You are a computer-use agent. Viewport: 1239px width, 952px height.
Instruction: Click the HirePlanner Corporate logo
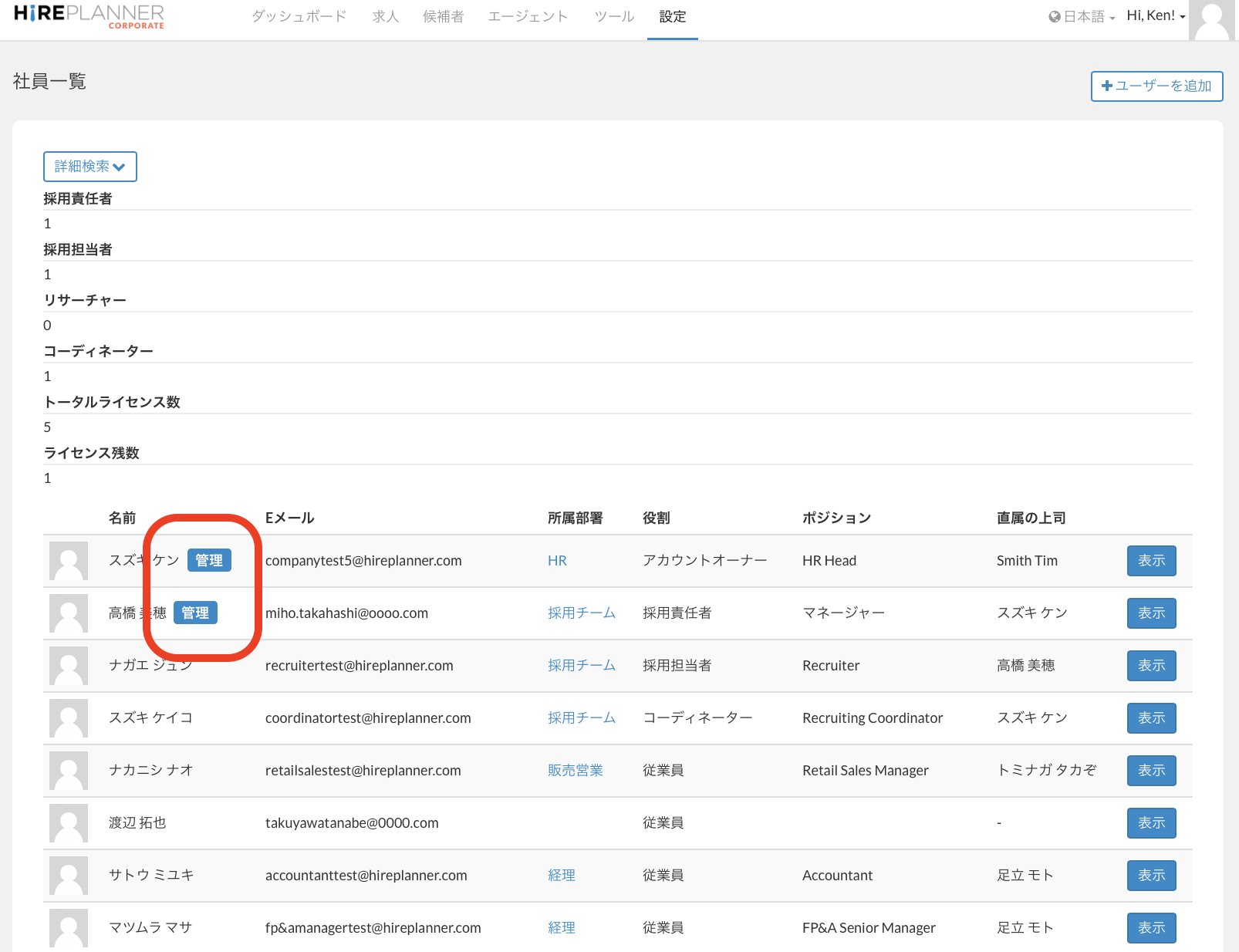tap(89, 16)
